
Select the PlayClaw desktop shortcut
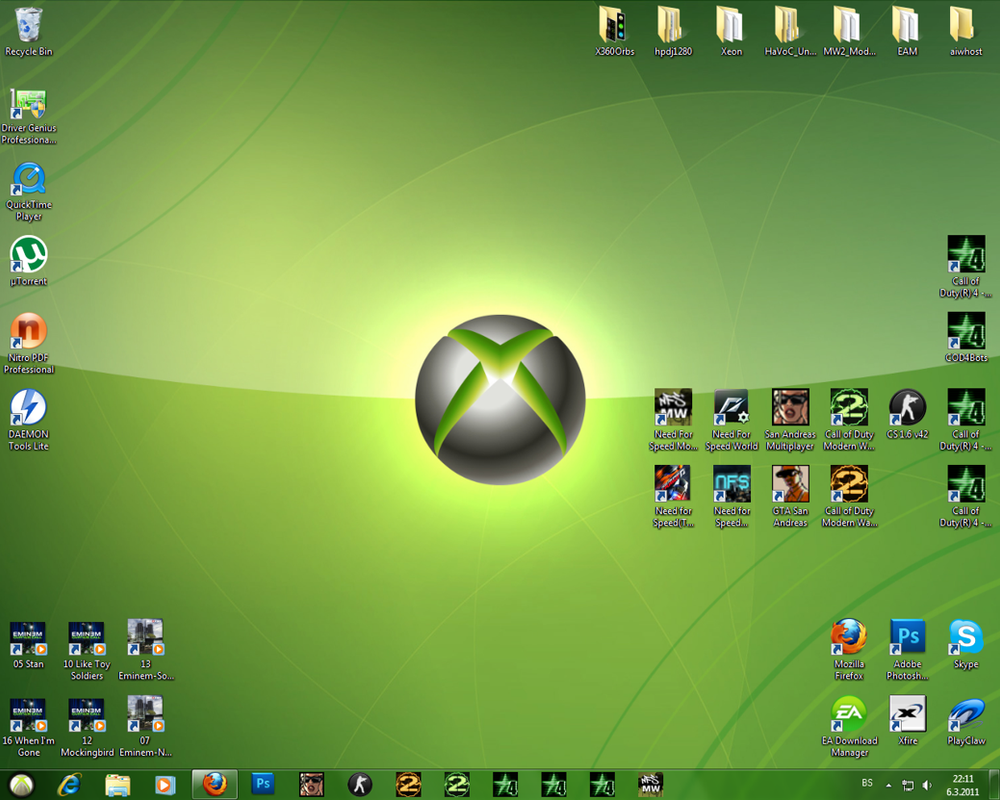965,714
